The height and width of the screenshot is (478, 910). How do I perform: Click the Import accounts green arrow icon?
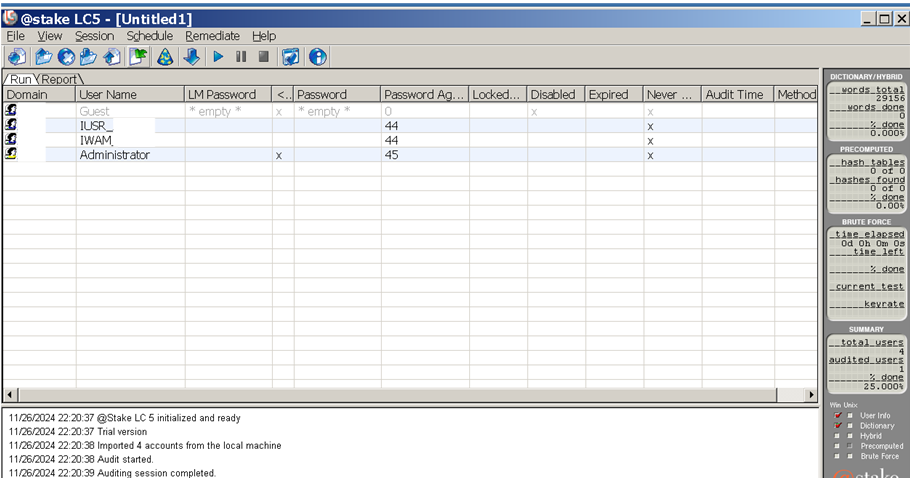tap(139, 57)
